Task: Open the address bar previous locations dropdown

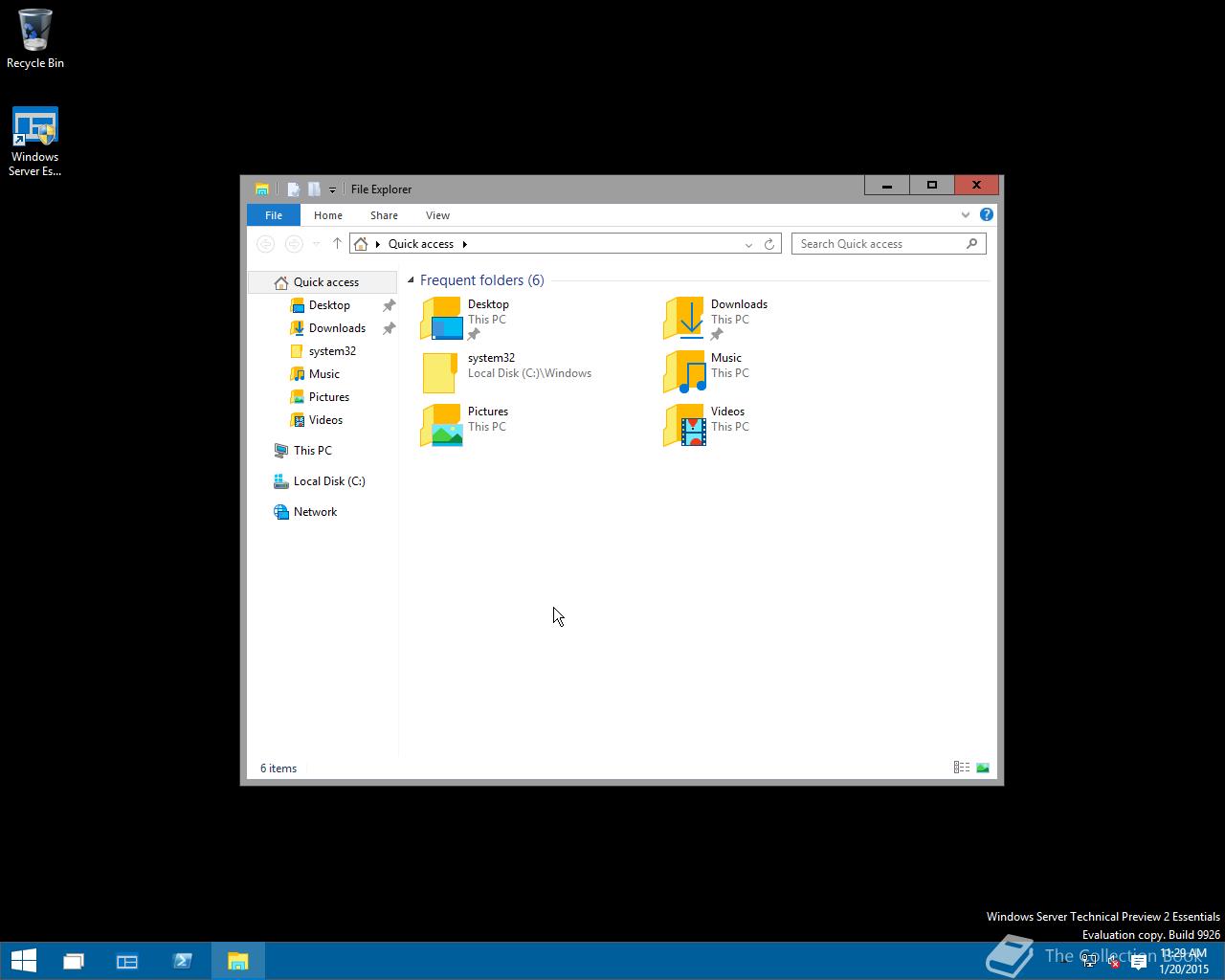Action: pyautogui.click(x=748, y=245)
